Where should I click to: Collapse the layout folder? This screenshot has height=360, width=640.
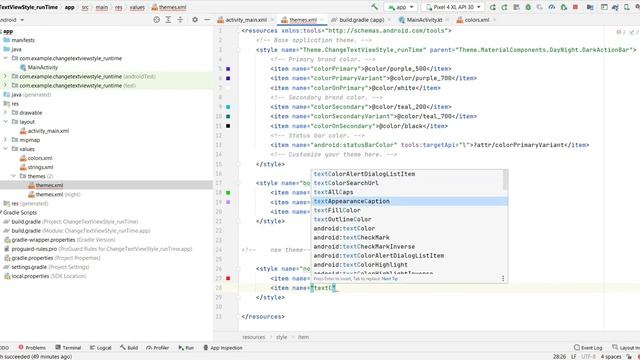click(5, 122)
